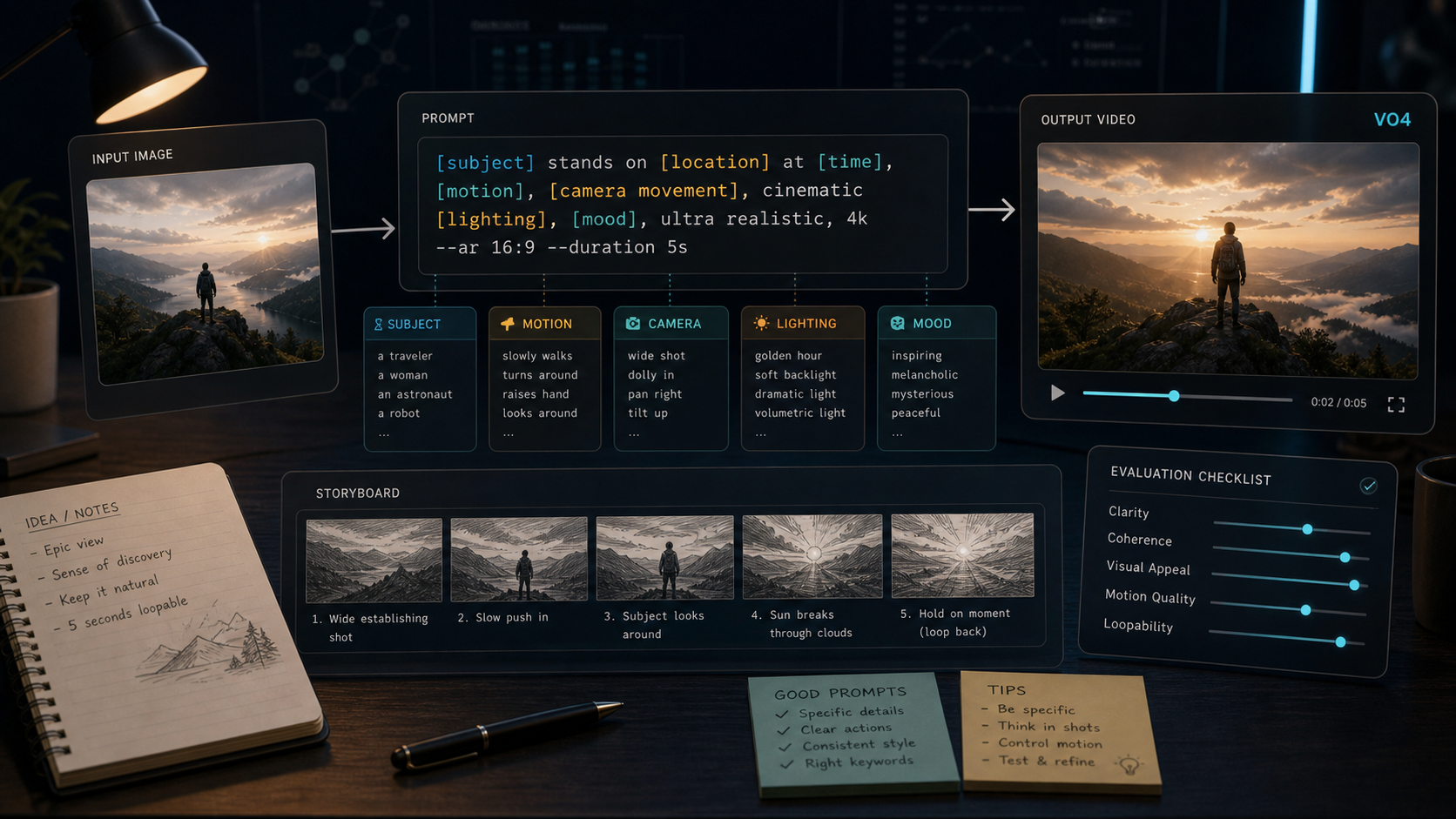Choose 'turns around' in the MOTION list
Image resolution: width=1456 pixels, height=819 pixels.
(540, 375)
